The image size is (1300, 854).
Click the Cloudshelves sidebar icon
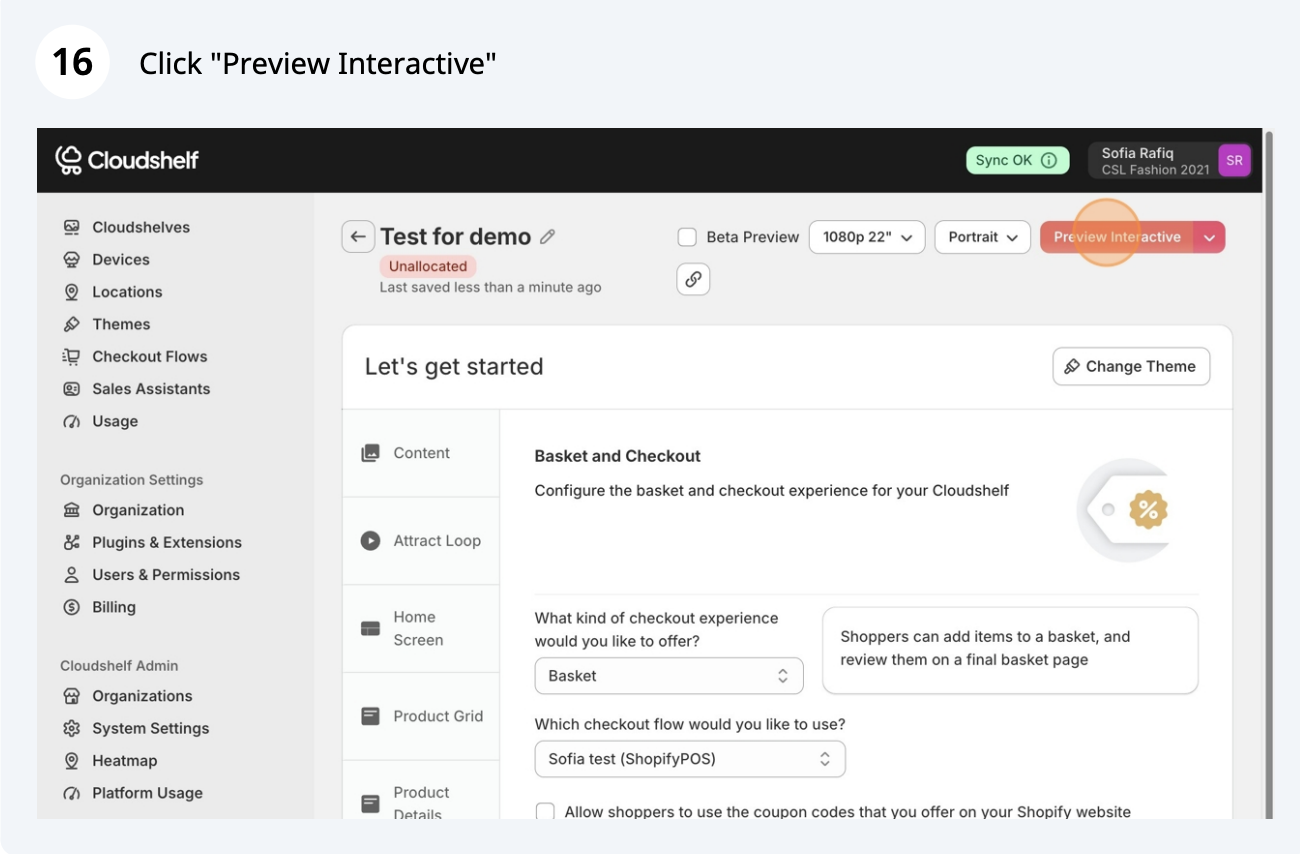click(71, 227)
